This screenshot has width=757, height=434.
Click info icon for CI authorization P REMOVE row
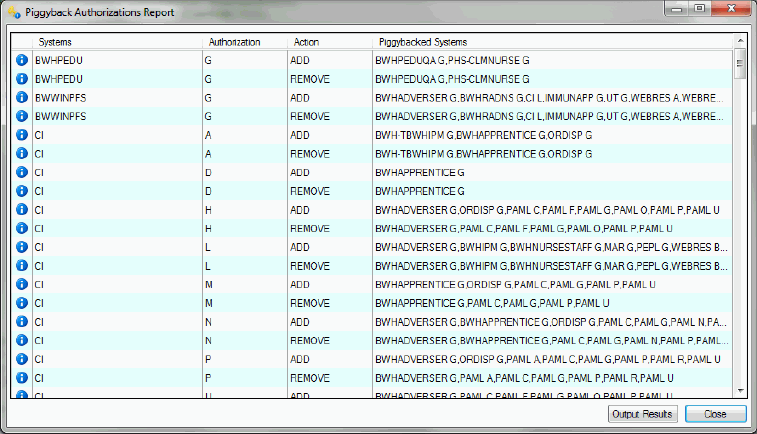click(x=21, y=378)
